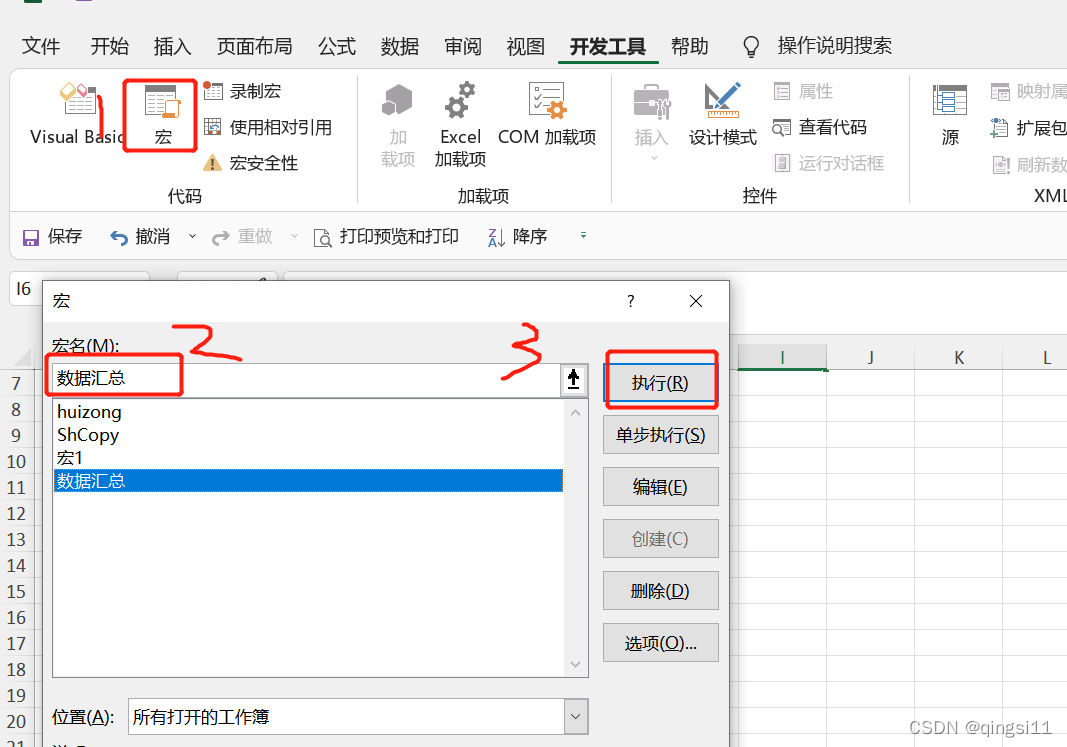Select macro 宏1 in the list
Image resolution: width=1067 pixels, height=747 pixels.
point(308,458)
